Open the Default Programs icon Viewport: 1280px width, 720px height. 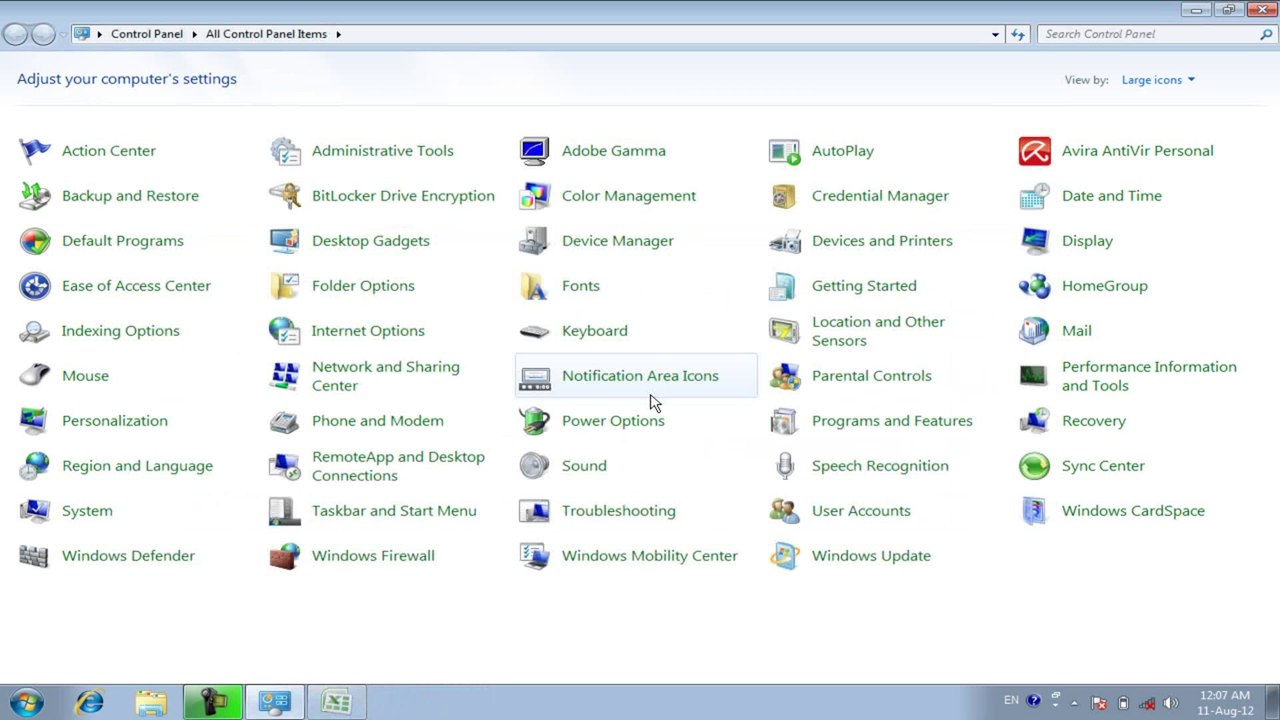[35, 241]
